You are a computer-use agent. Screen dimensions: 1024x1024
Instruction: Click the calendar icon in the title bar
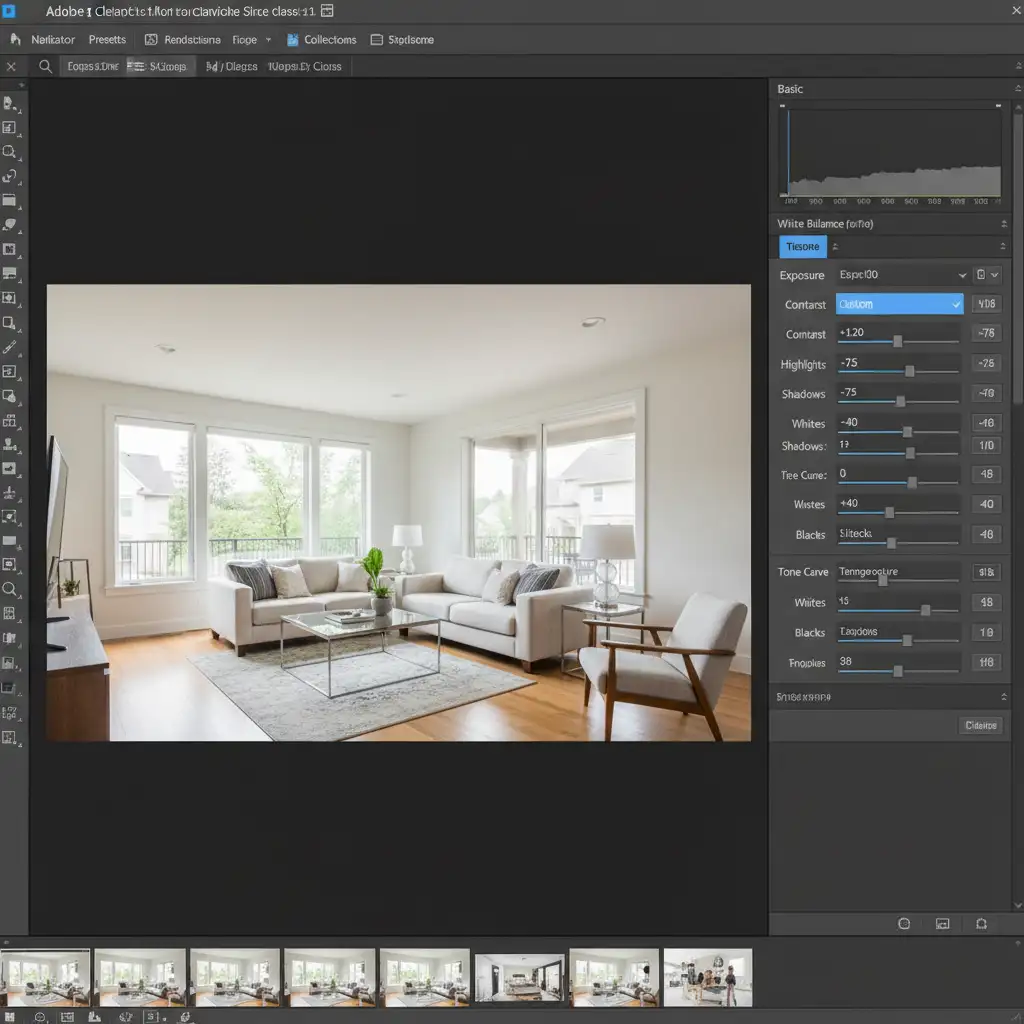326,11
